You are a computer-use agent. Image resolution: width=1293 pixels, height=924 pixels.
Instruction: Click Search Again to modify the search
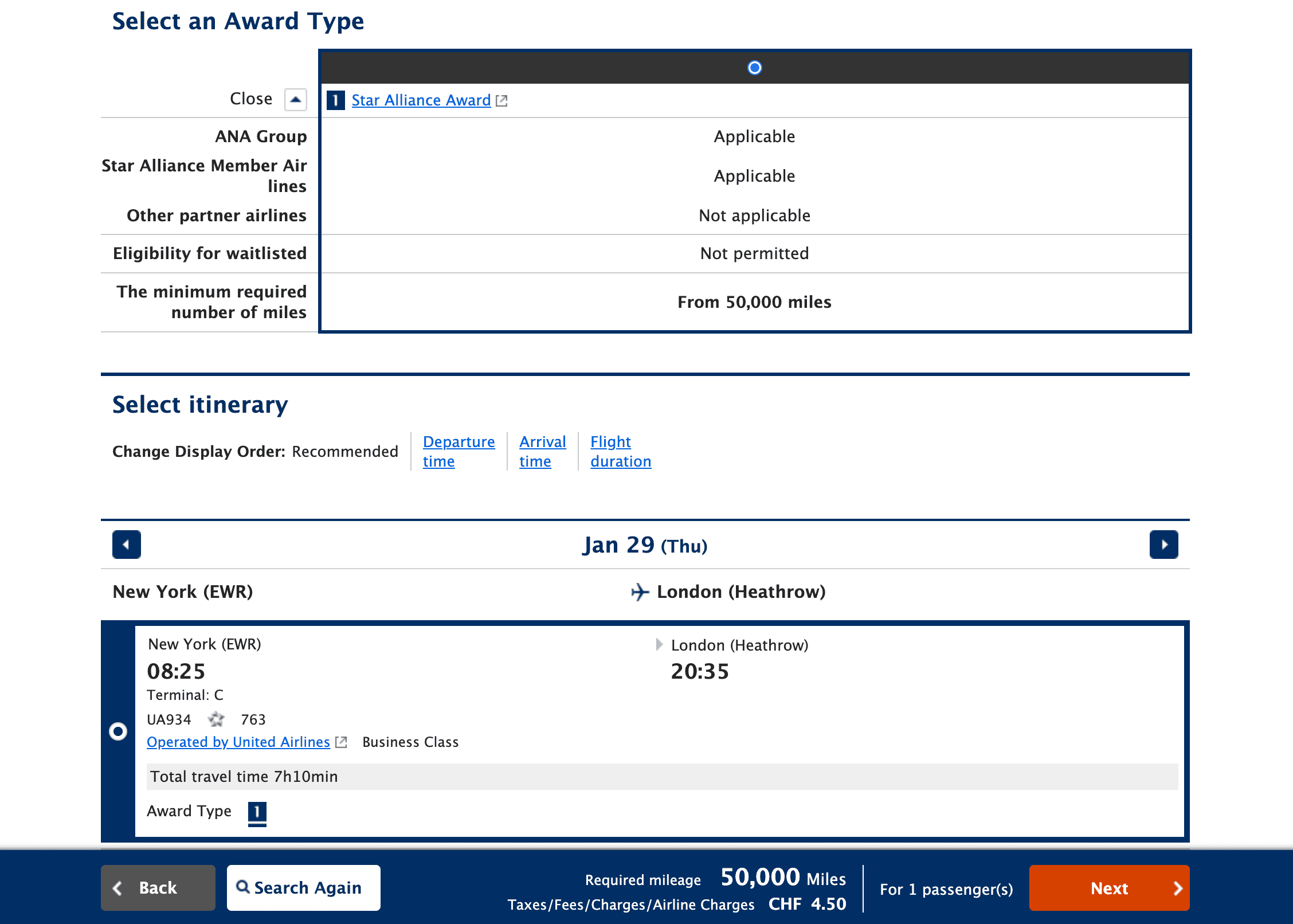coord(303,887)
